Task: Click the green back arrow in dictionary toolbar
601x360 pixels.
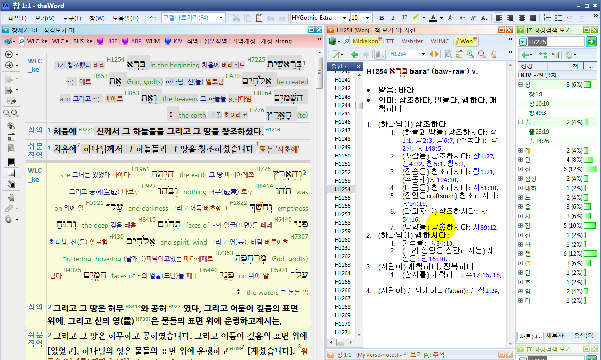Action: (355, 54)
